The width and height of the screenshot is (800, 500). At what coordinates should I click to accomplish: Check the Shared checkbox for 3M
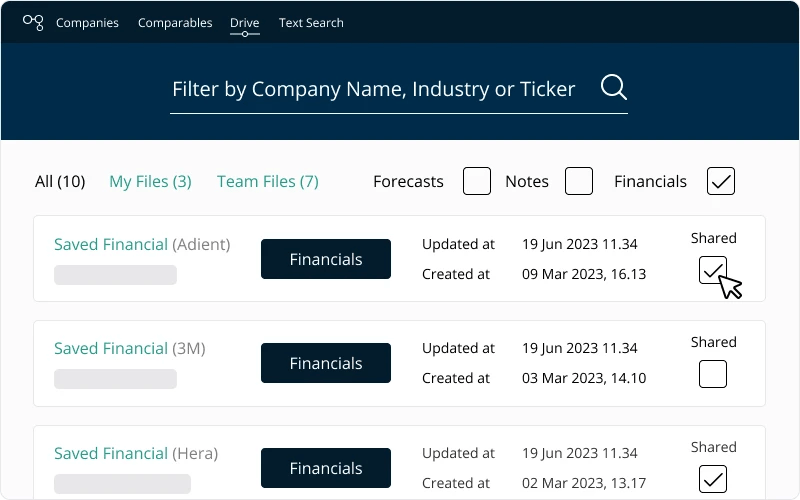point(713,374)
